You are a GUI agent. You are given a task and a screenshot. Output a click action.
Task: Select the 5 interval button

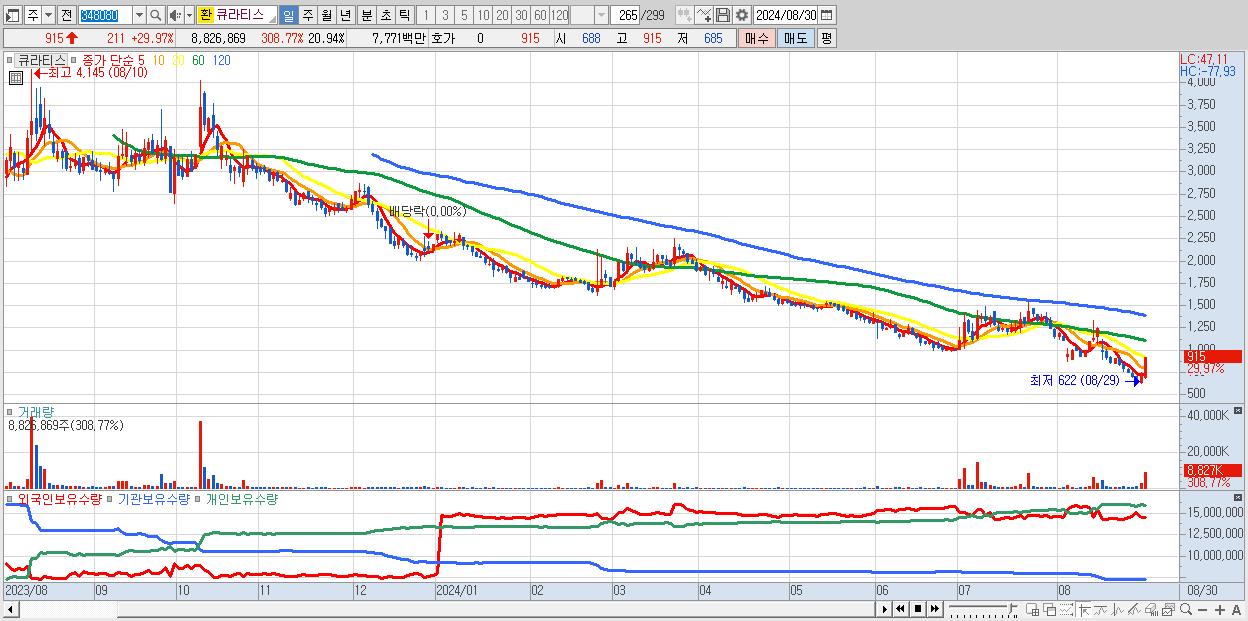(464, 16)
